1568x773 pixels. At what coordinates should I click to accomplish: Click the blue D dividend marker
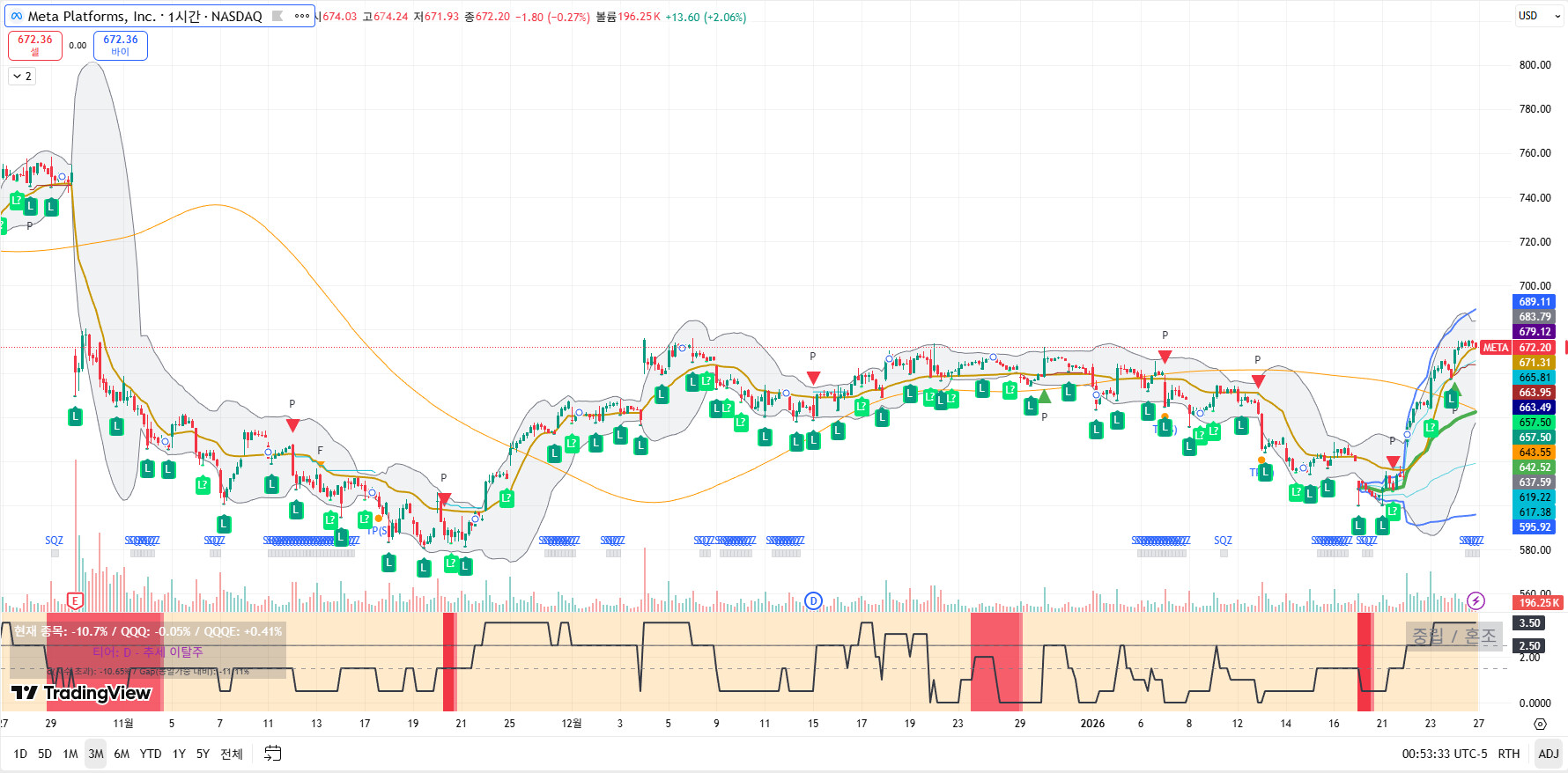pos(813,601)
